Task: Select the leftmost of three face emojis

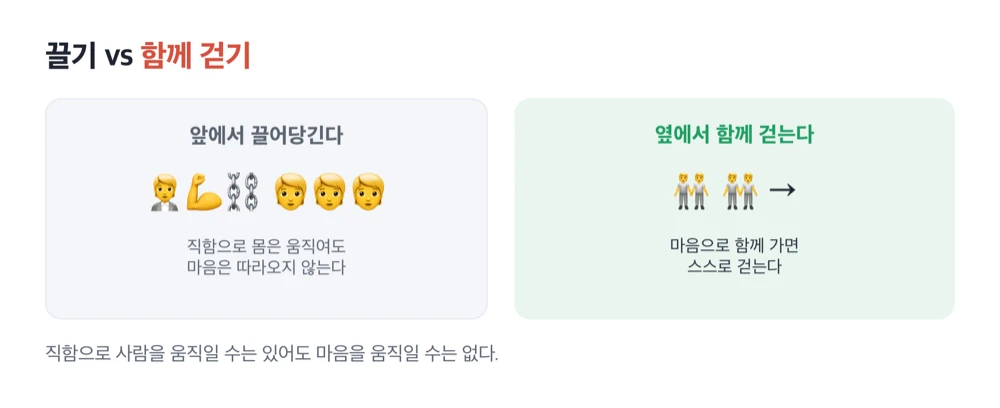Action: 291,193
